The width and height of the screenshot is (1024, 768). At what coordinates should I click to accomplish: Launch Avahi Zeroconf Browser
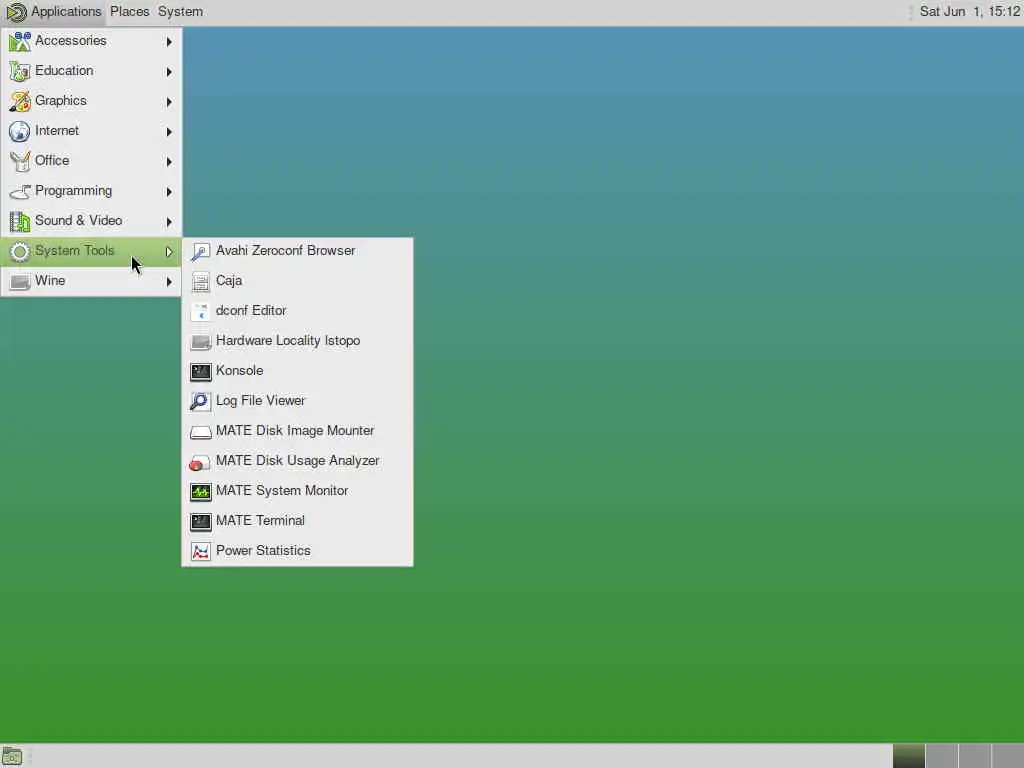(x=297, y=251)
